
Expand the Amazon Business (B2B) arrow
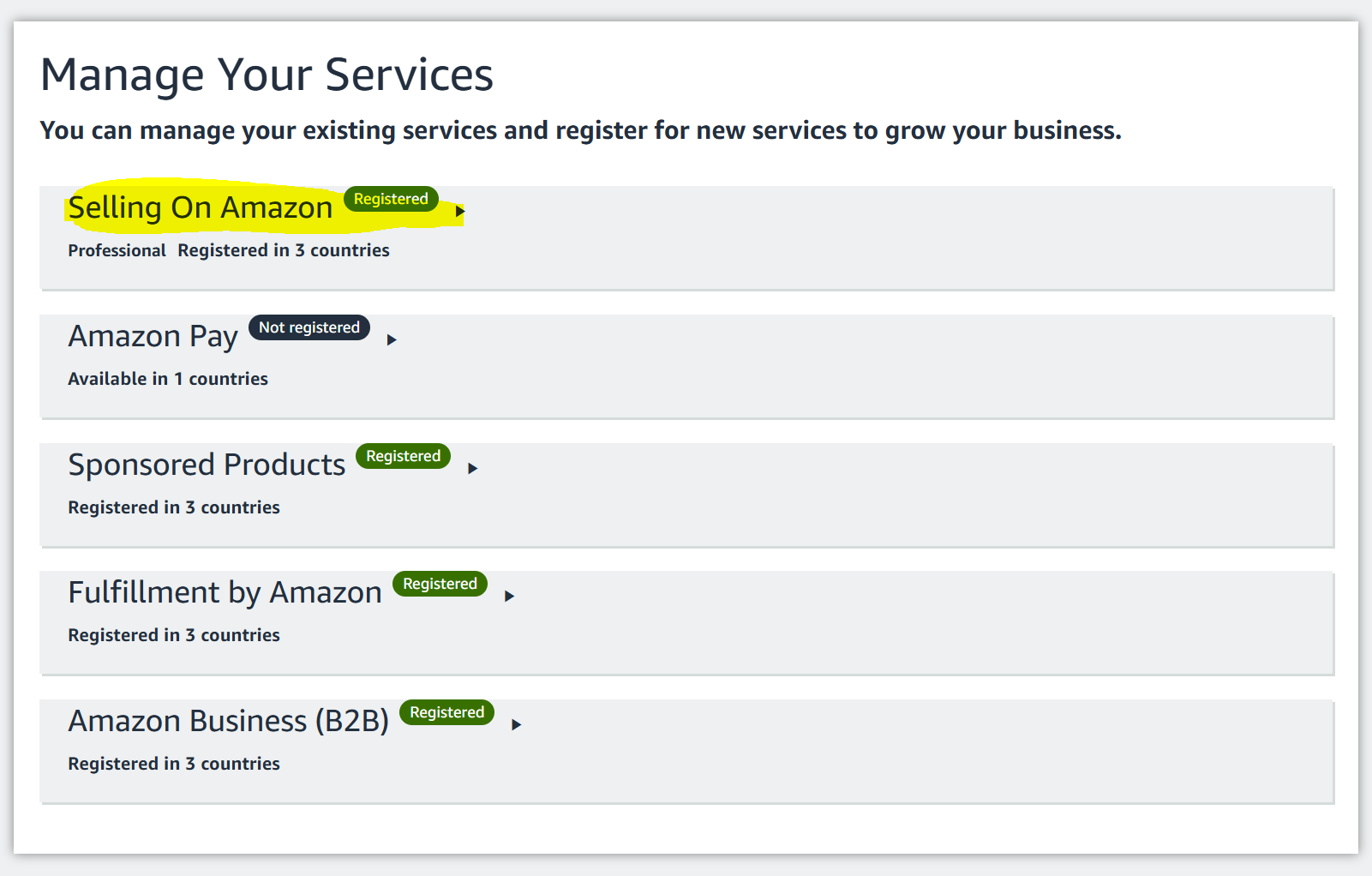coord(516,724)
